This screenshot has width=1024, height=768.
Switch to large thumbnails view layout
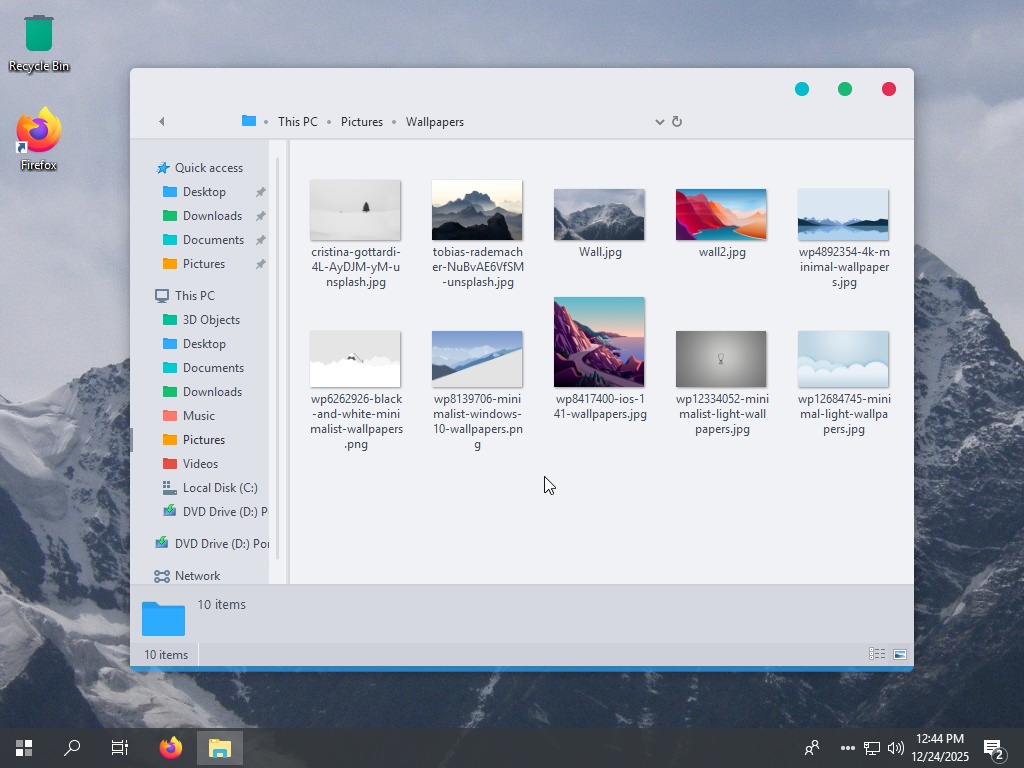tap(900, 654)
